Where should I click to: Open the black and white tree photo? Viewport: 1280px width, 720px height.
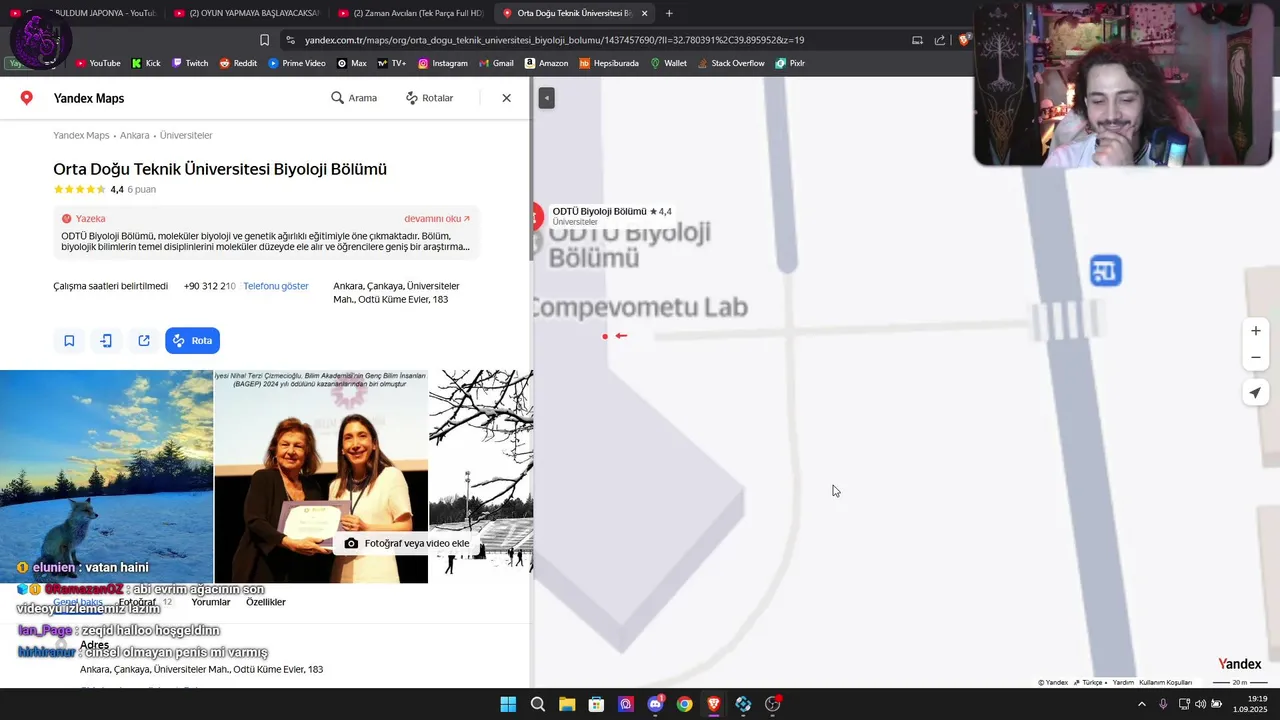click(x=481, y=476)
